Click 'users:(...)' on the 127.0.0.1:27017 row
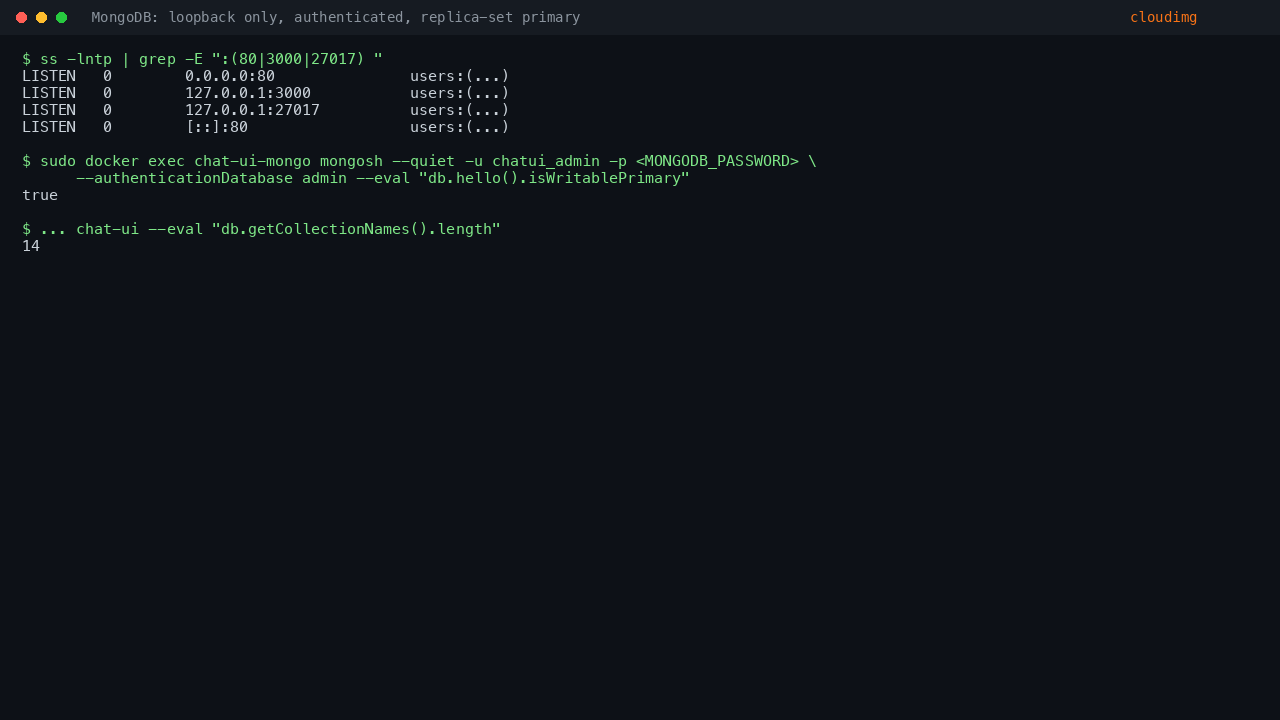The height and width of the screenshot is (720, 1280). click(x=460, y=110)
